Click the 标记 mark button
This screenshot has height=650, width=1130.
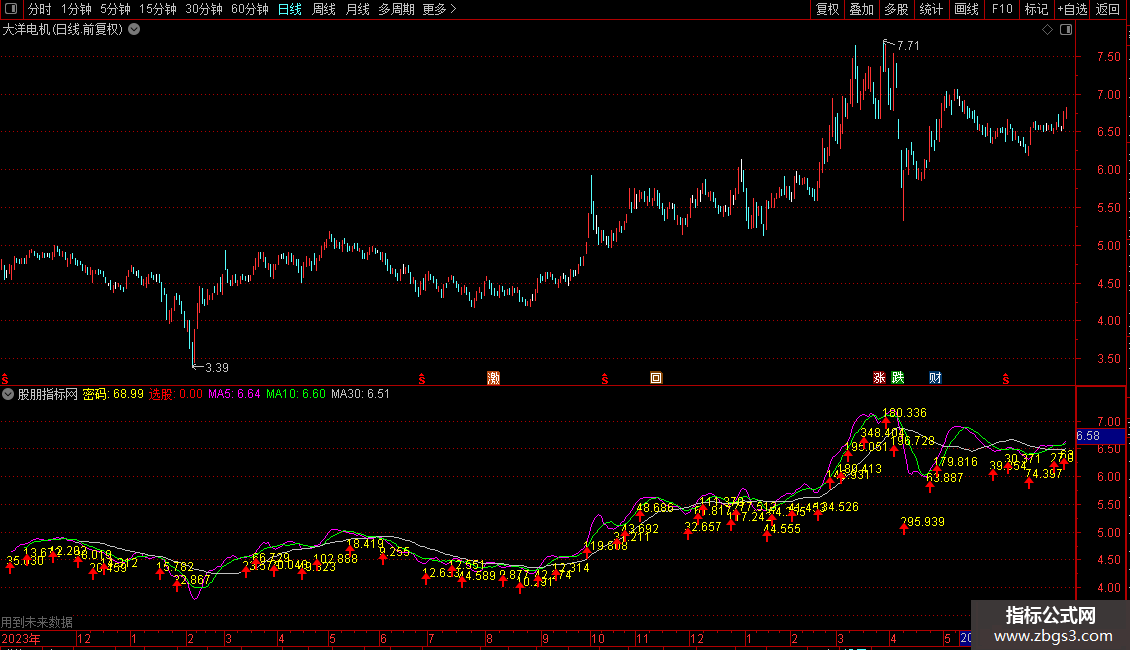click(x=1036, y=9)
